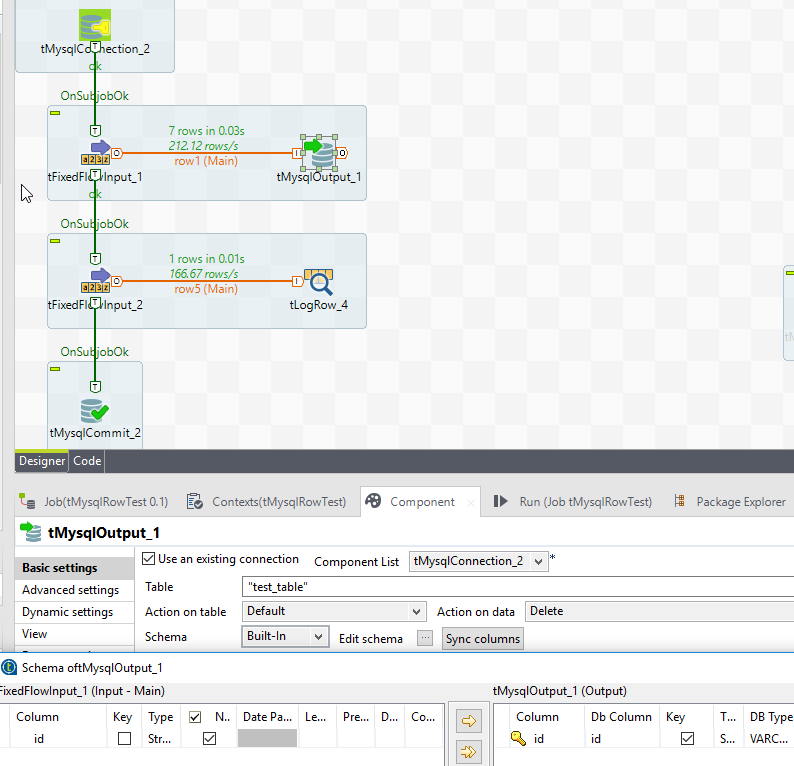794x766 pixels.
Task: Switch to the Code tab
Action: tap(87, 461)
